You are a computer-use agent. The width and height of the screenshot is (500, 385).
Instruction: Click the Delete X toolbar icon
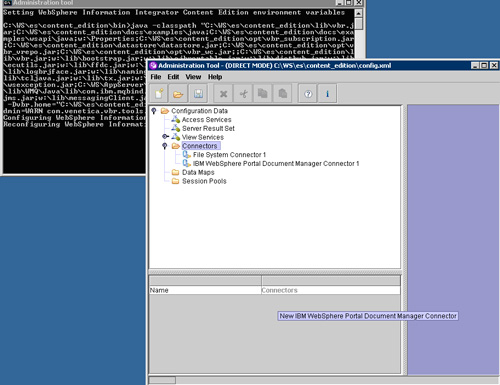pos(224,94)
